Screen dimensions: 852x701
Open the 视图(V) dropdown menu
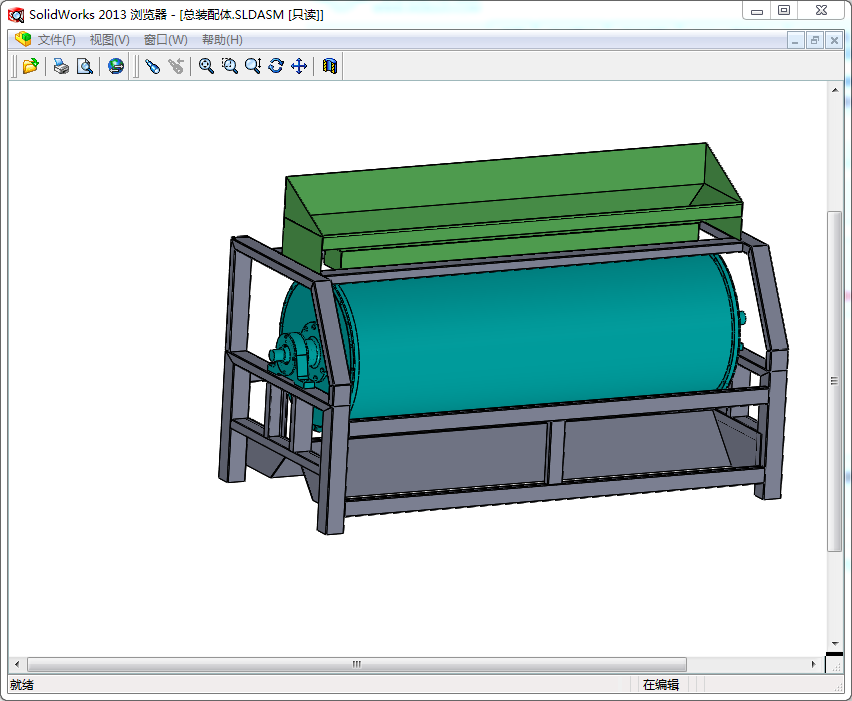[x=110, y=40]
